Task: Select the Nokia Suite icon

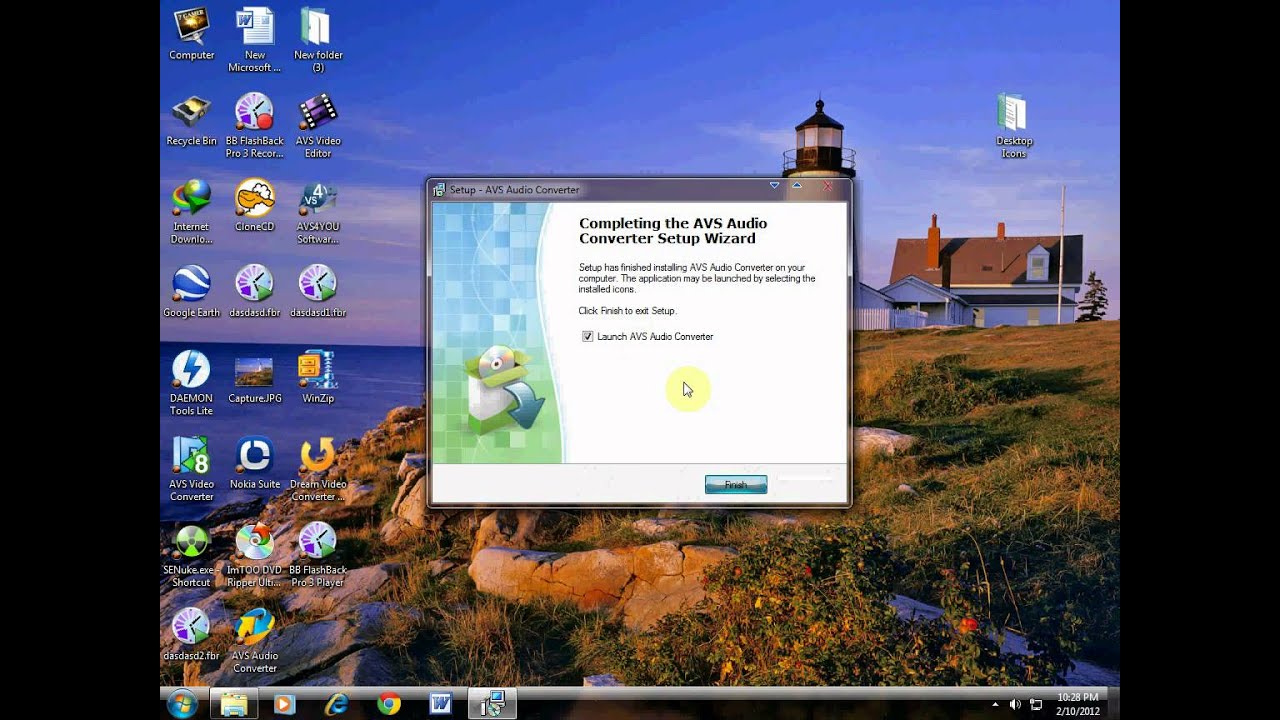Action: [255, 464]
